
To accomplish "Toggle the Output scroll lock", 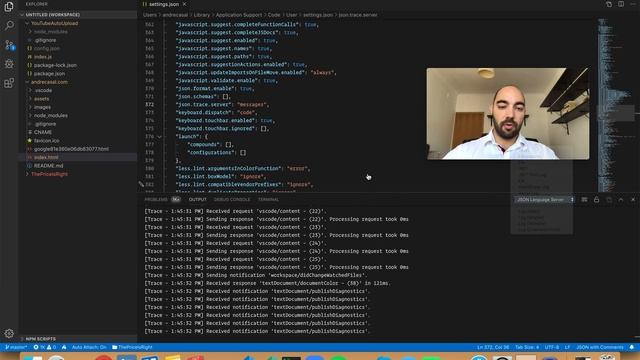I will (596, 200).
